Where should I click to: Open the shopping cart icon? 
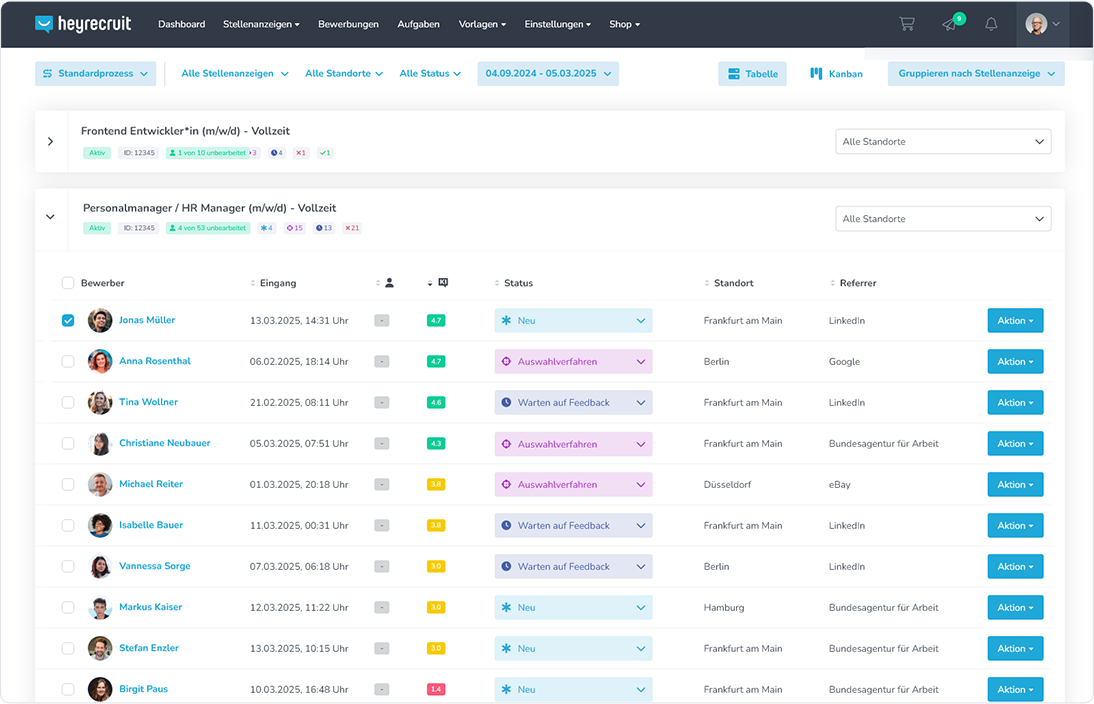pyautogui.click(x=907, y=24)
